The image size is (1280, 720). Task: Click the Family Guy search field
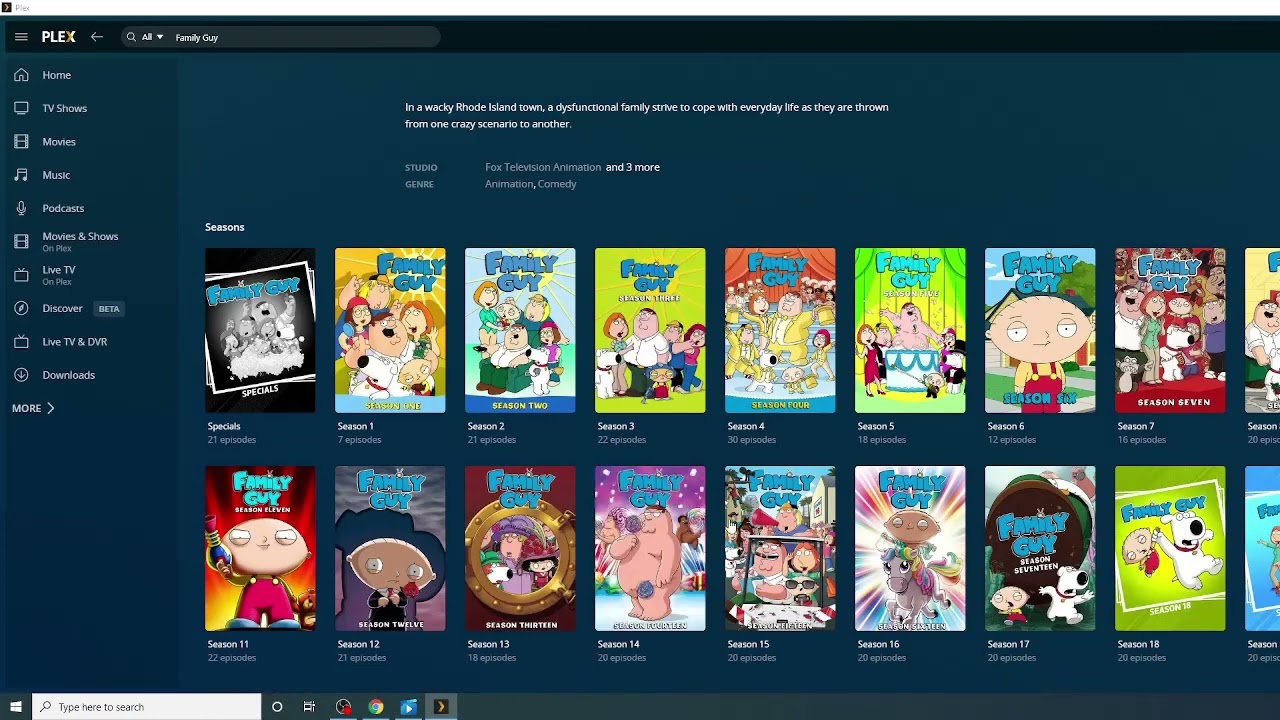pyautogui.click(x=300, y=37)
